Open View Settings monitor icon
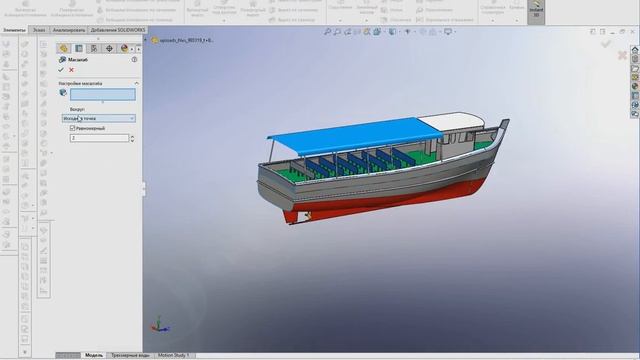The height and width of the screenshot is (360, 640). click(448, 31)
